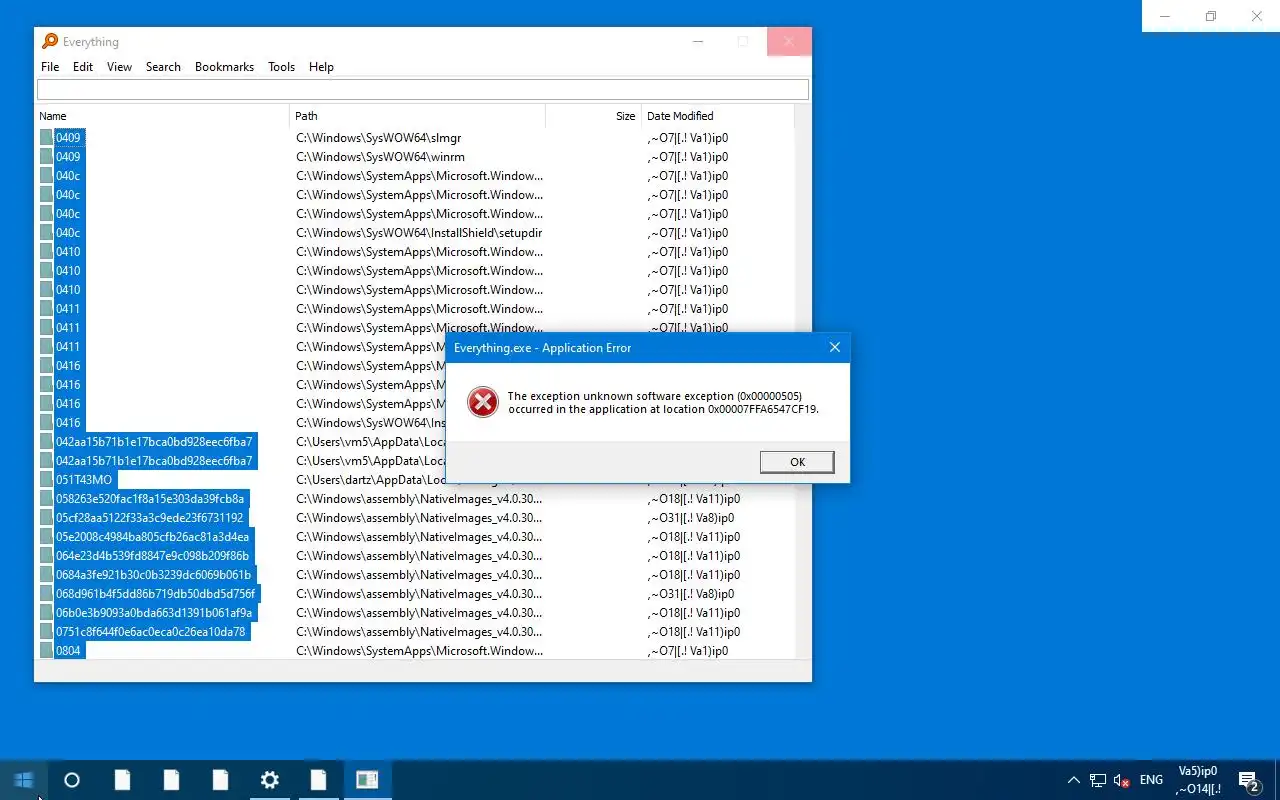The width and height of the screenshot is (1280, 800).
Task: Click folder icon beside 064e23d4b539fd8847e9c098b209f86b
Action: pyautogui.click(x=46, y=556)
